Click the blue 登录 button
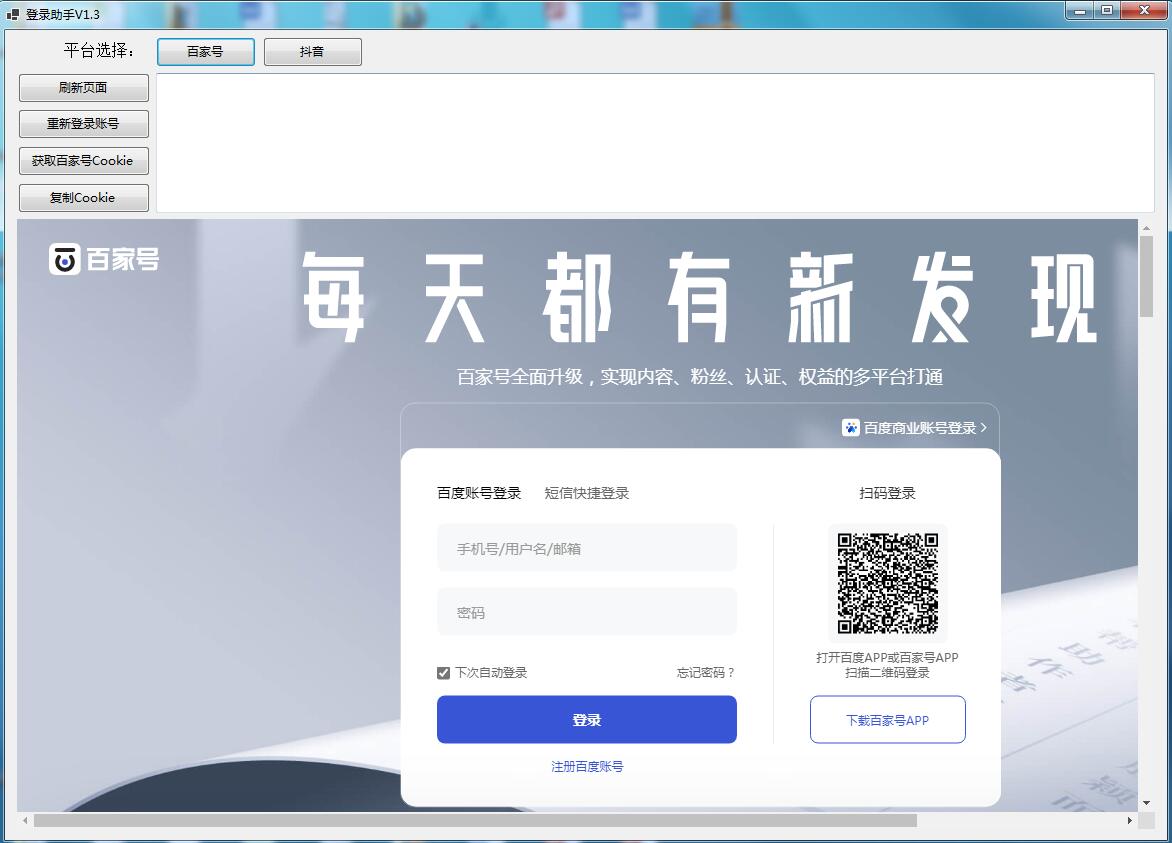This screenshot has width=1172, height=843. click(587, 720)
